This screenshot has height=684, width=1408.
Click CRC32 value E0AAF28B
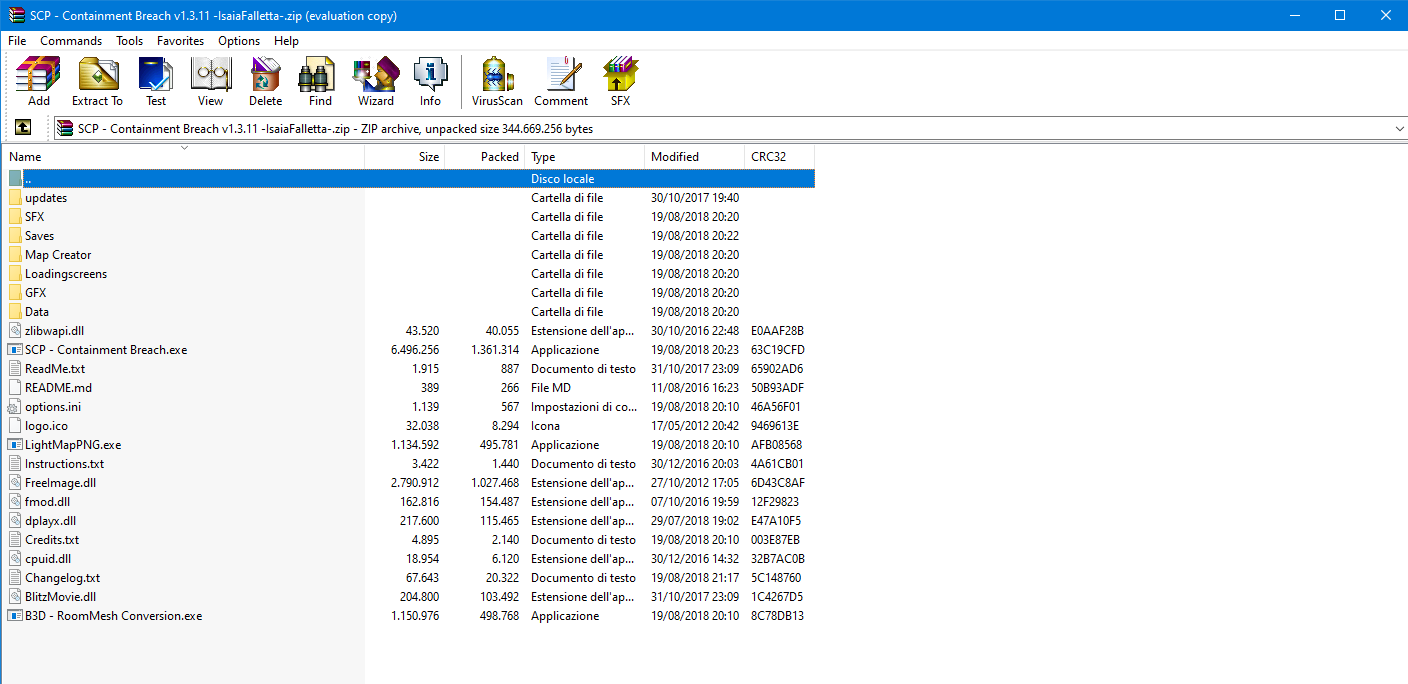click(x=777, y=331)
